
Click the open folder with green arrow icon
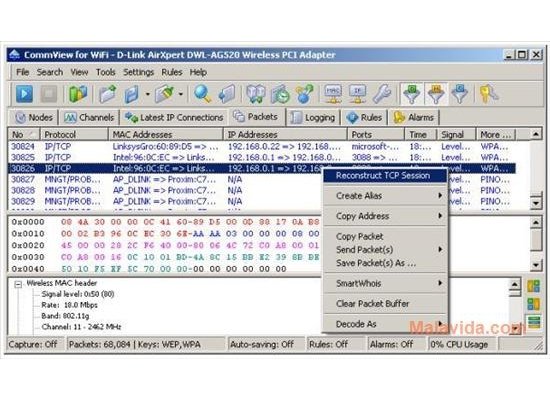pyautogui.click(x=107, y=94)
